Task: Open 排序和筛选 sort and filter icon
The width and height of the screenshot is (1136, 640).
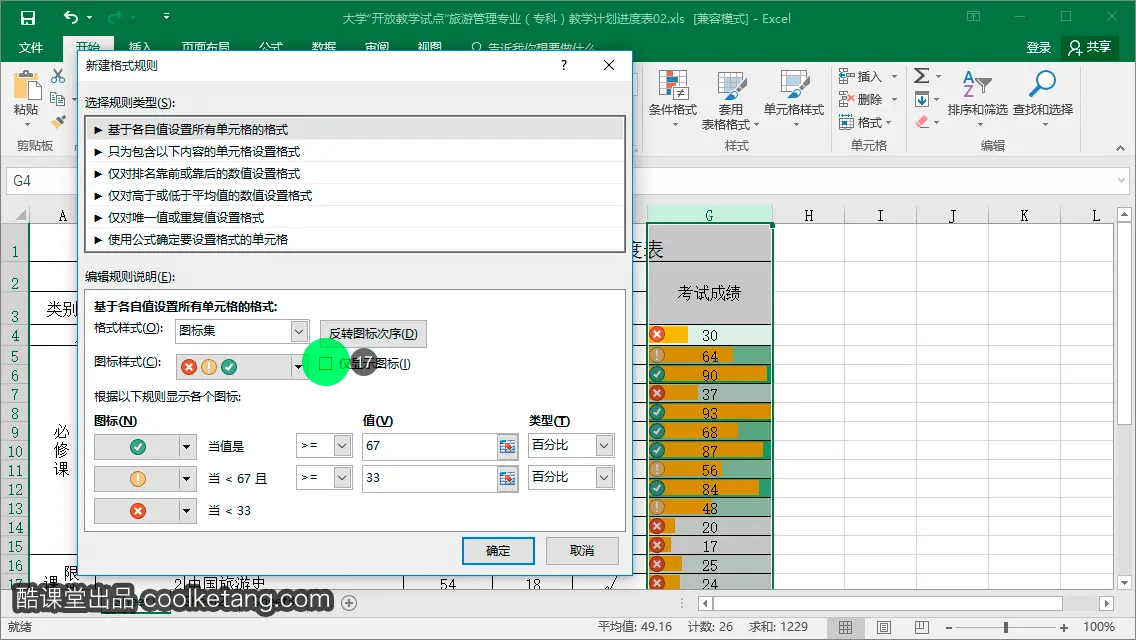Action: click(x=977, y=85)
